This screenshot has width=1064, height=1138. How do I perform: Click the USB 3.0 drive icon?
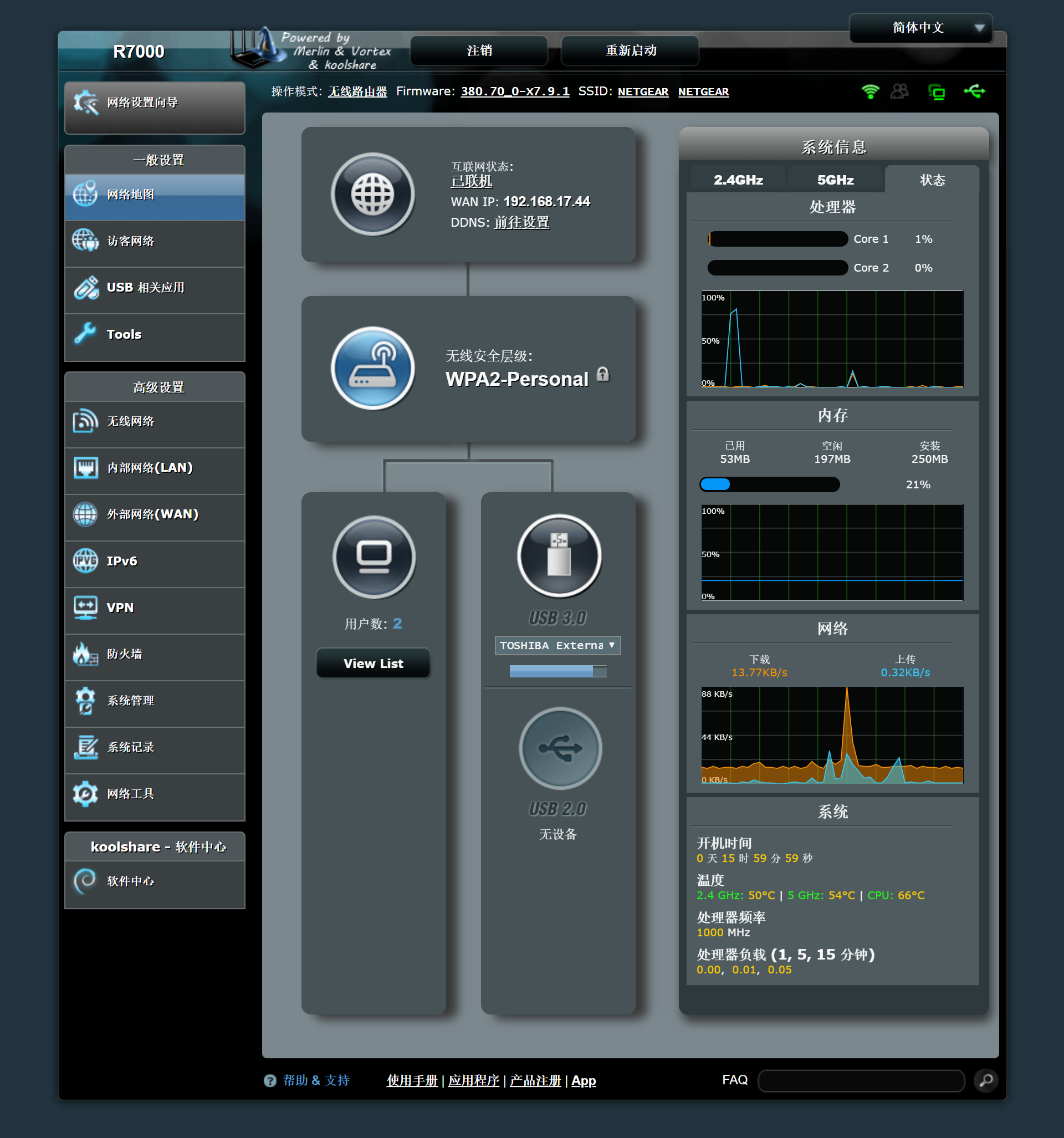click(559, 555)
